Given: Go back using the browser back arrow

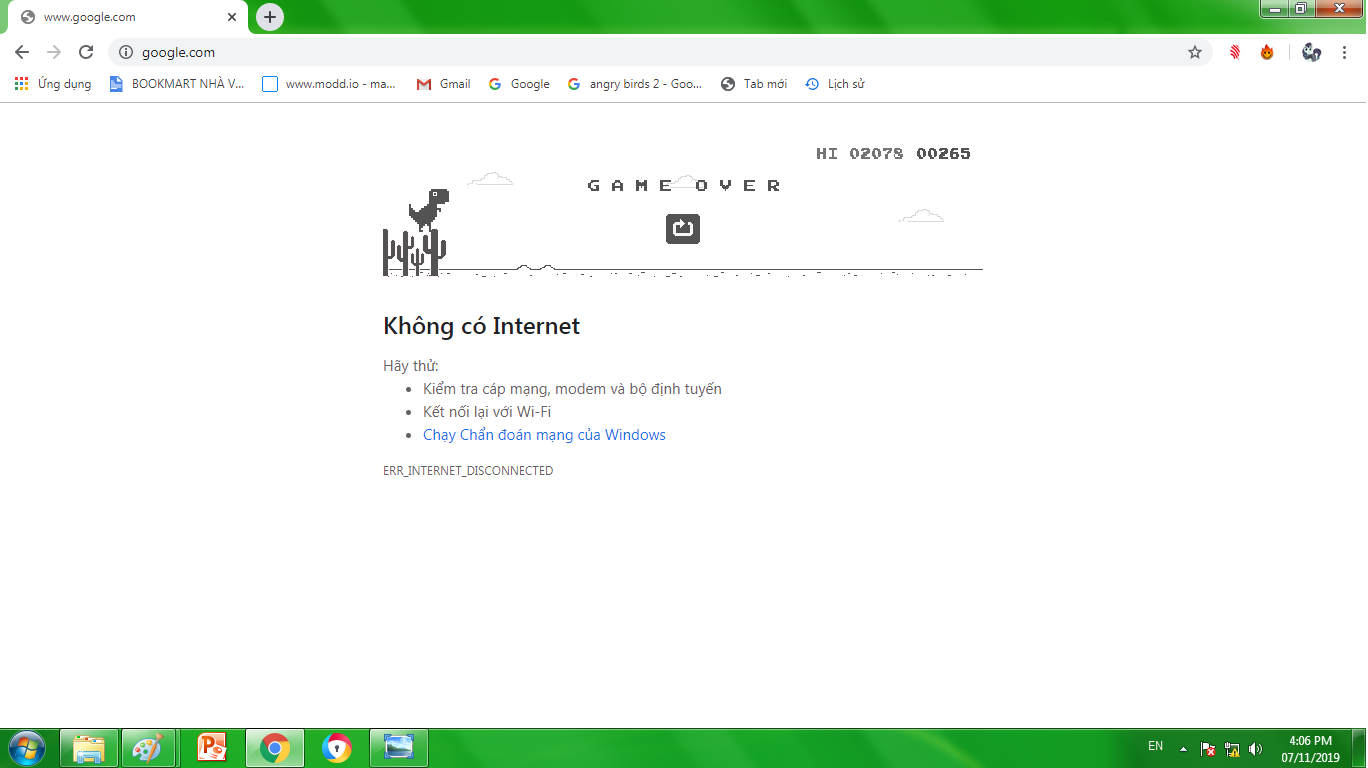Looking at the screenshot, I should pyautogui.click(x=22, y=52).
